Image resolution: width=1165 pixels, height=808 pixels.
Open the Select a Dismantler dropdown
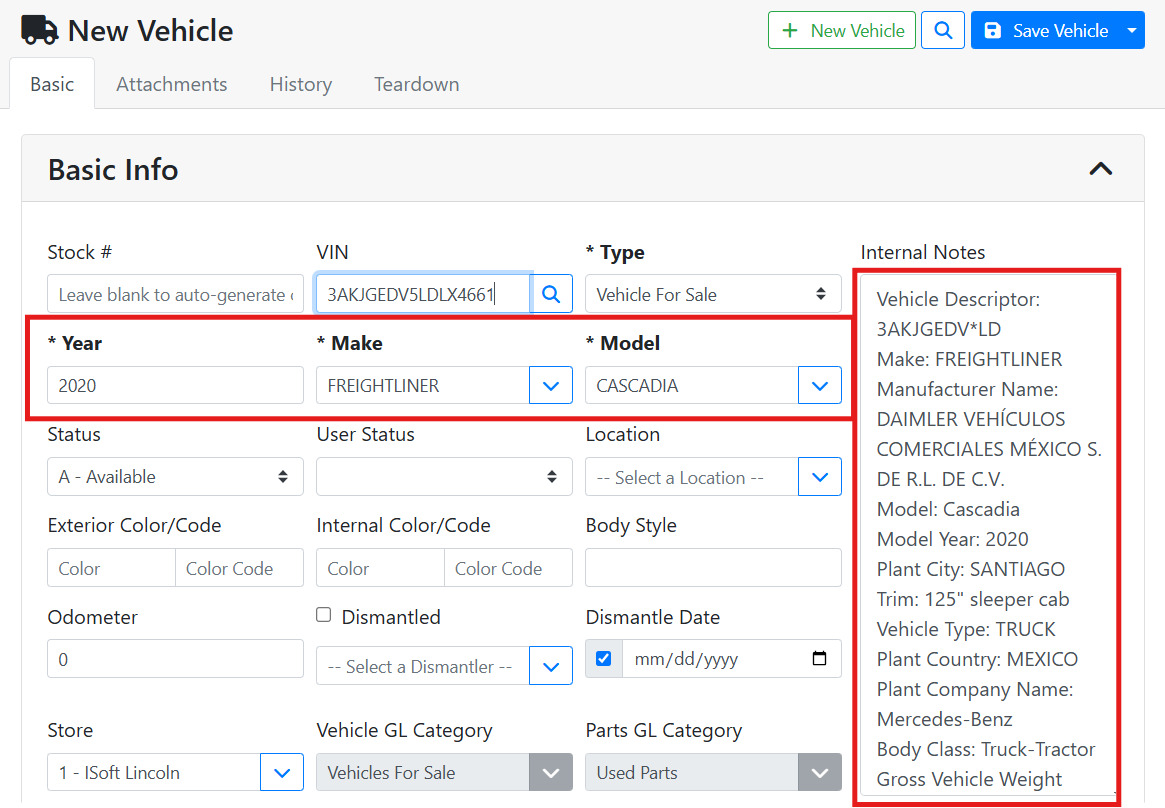[551, 666]
